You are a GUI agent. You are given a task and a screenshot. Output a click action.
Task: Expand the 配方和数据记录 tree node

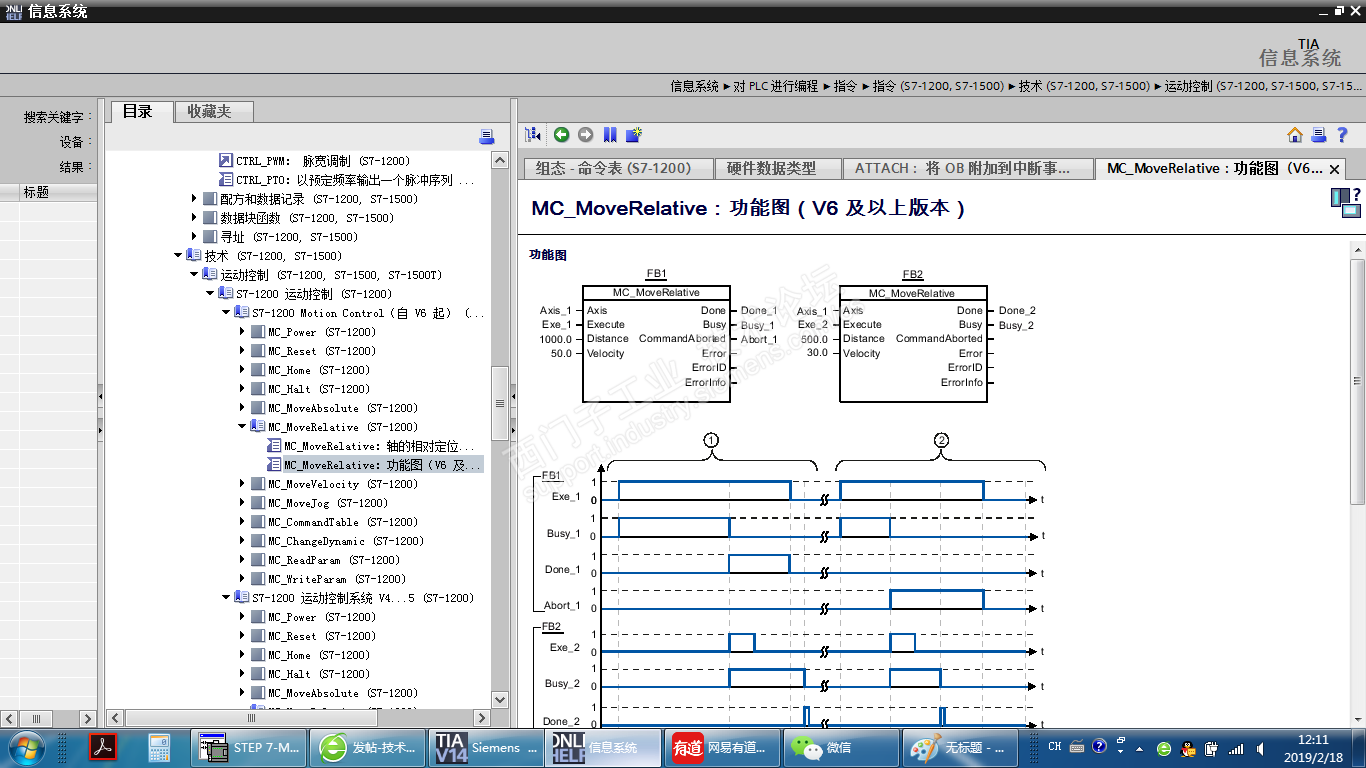click(195, 199)
